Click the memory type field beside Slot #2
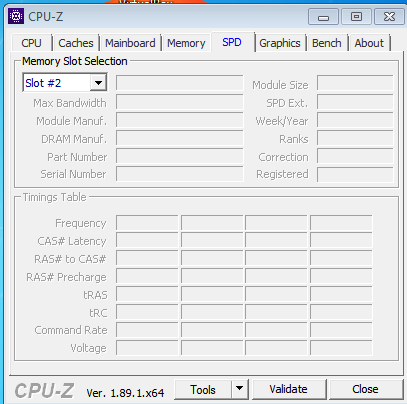 (180, 83)
